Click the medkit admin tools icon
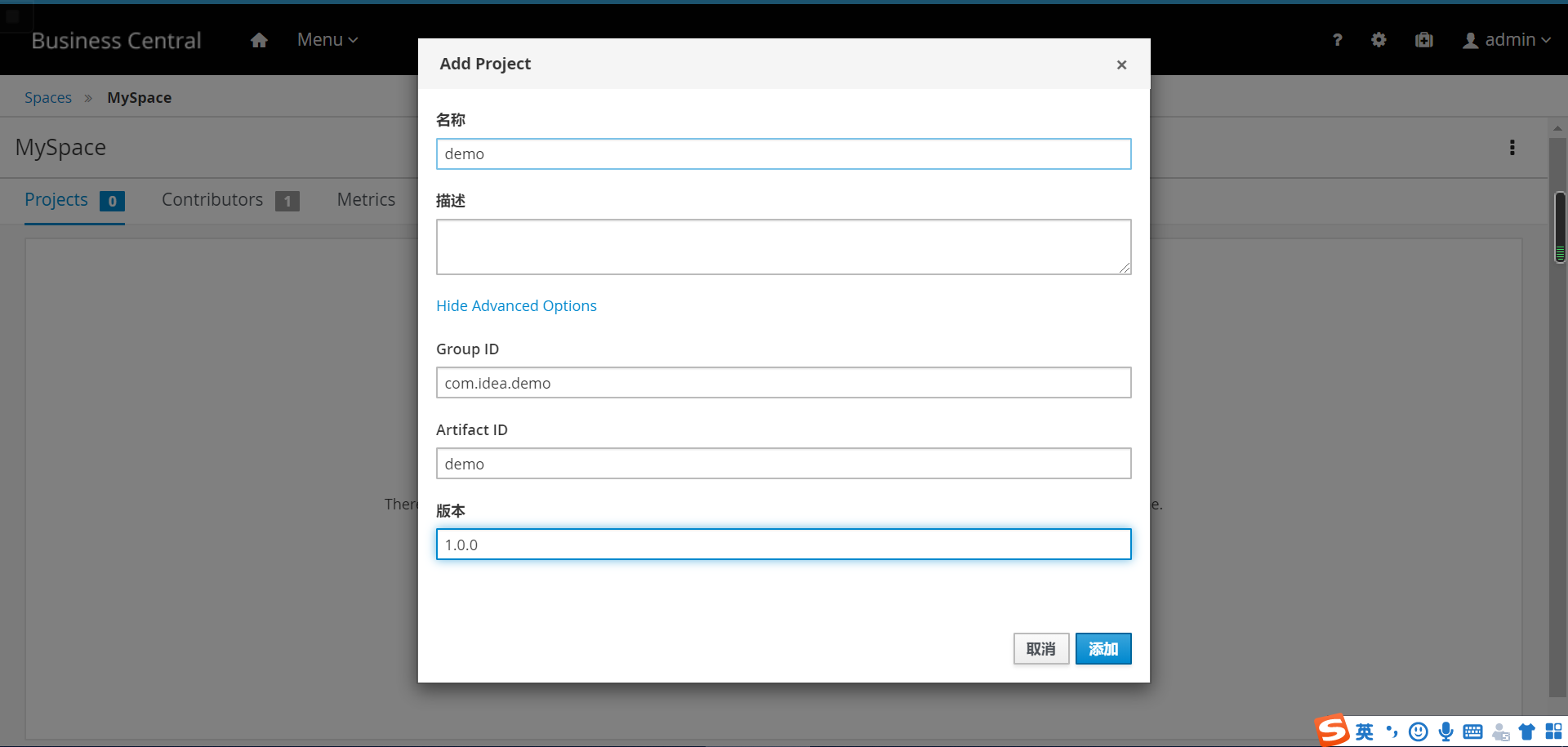The image size is (1568, 747). click(x=1423, y=40)
